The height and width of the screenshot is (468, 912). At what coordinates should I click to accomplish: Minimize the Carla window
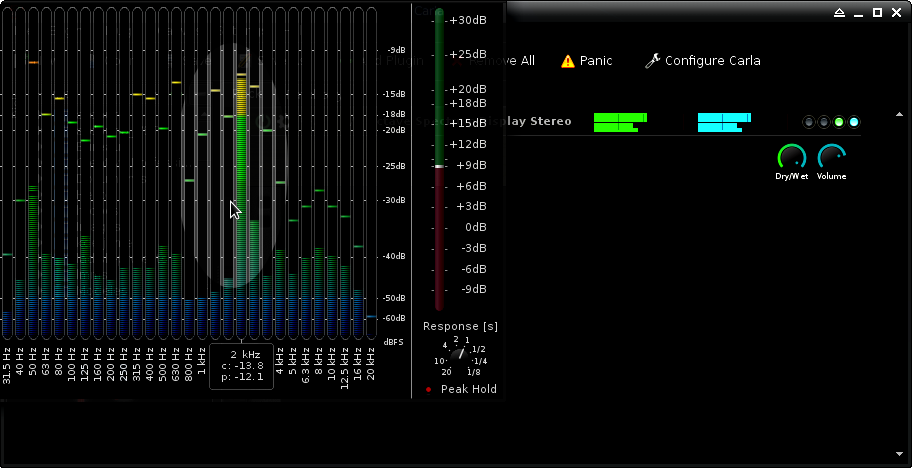point(858,13)
